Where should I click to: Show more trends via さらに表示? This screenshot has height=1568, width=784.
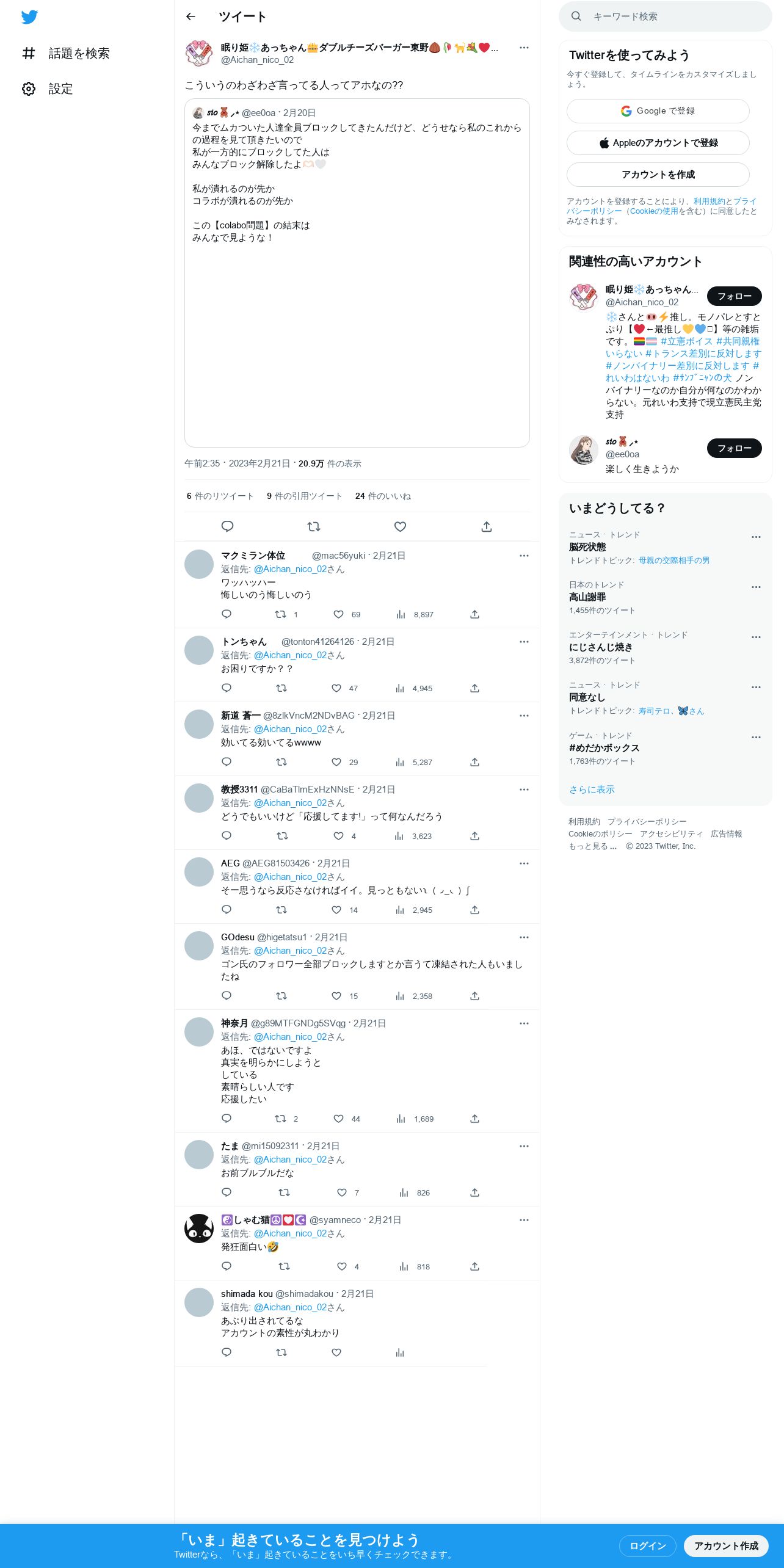[592, 789]
